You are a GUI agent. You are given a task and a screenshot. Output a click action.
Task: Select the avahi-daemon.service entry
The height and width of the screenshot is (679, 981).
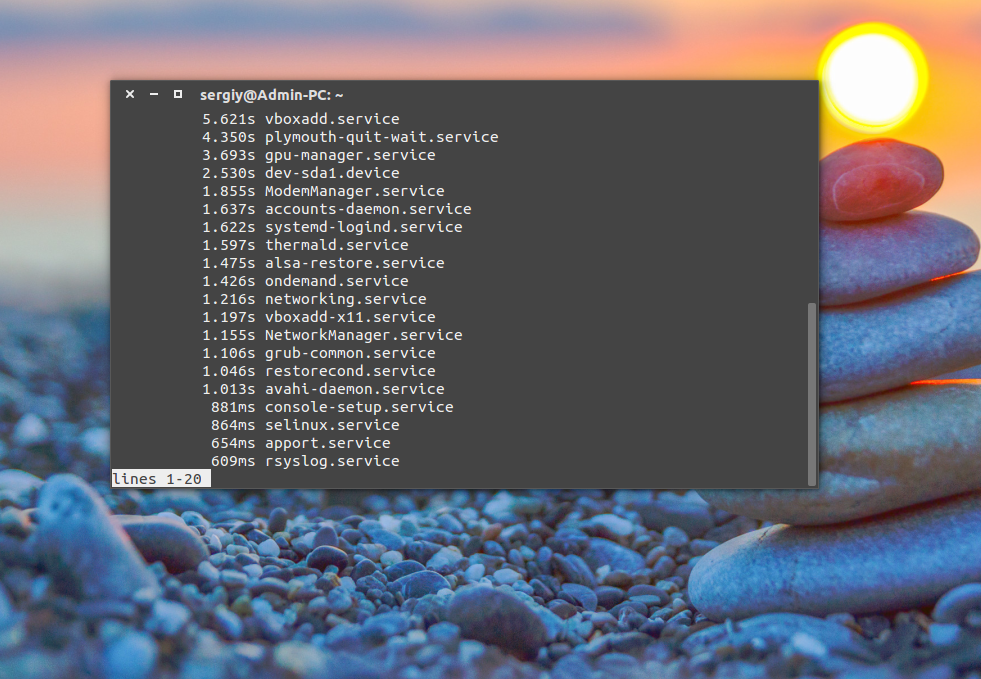[354, 389]
